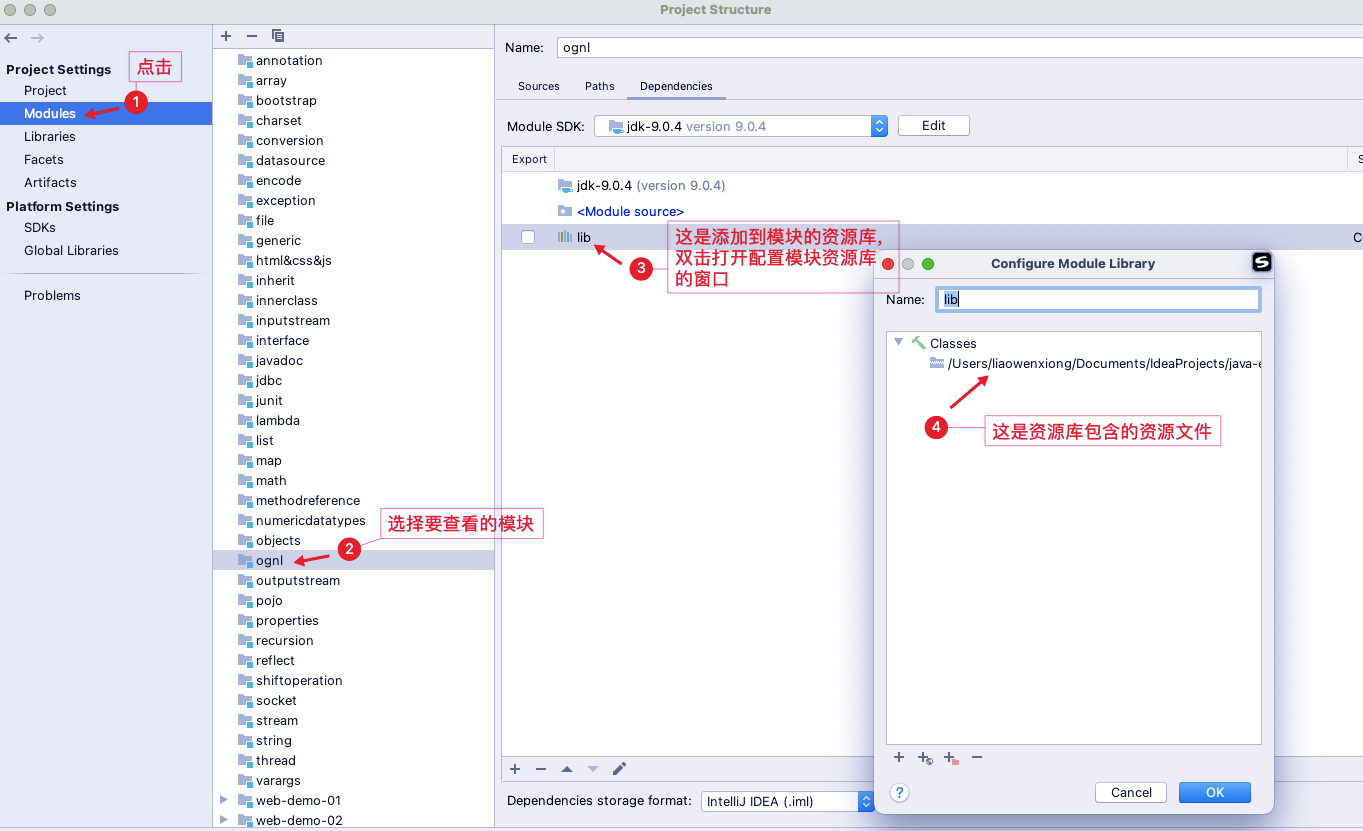Add class root in Configure Module Library
1363x831 pixels.
(899, 758)
